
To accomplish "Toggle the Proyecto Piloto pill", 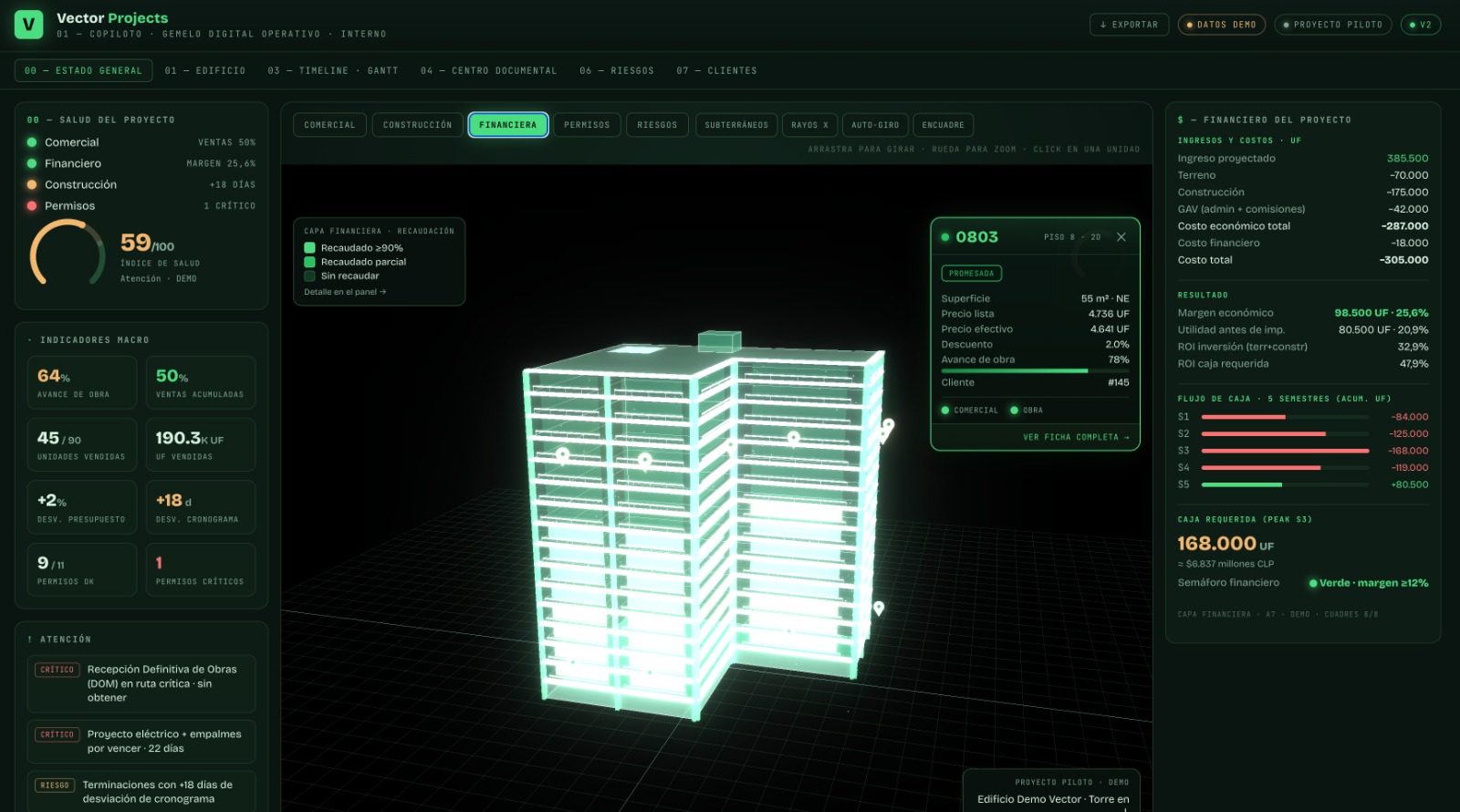I will click(x=1333, y=25).
